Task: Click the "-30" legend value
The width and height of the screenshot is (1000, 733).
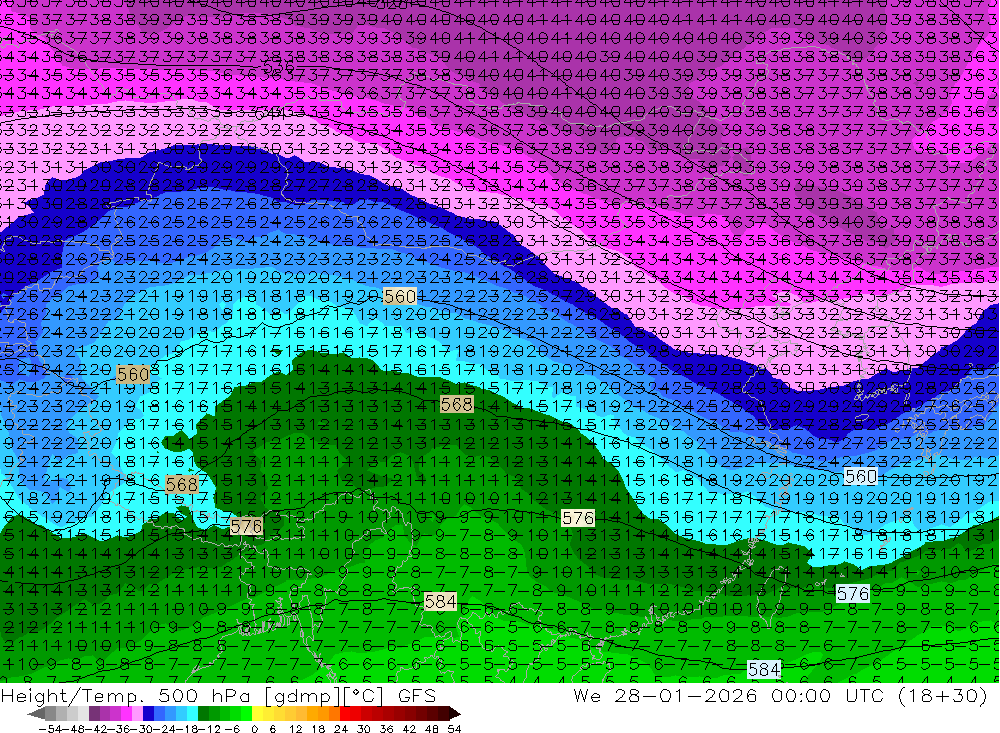Action: (x=142, y=729)
